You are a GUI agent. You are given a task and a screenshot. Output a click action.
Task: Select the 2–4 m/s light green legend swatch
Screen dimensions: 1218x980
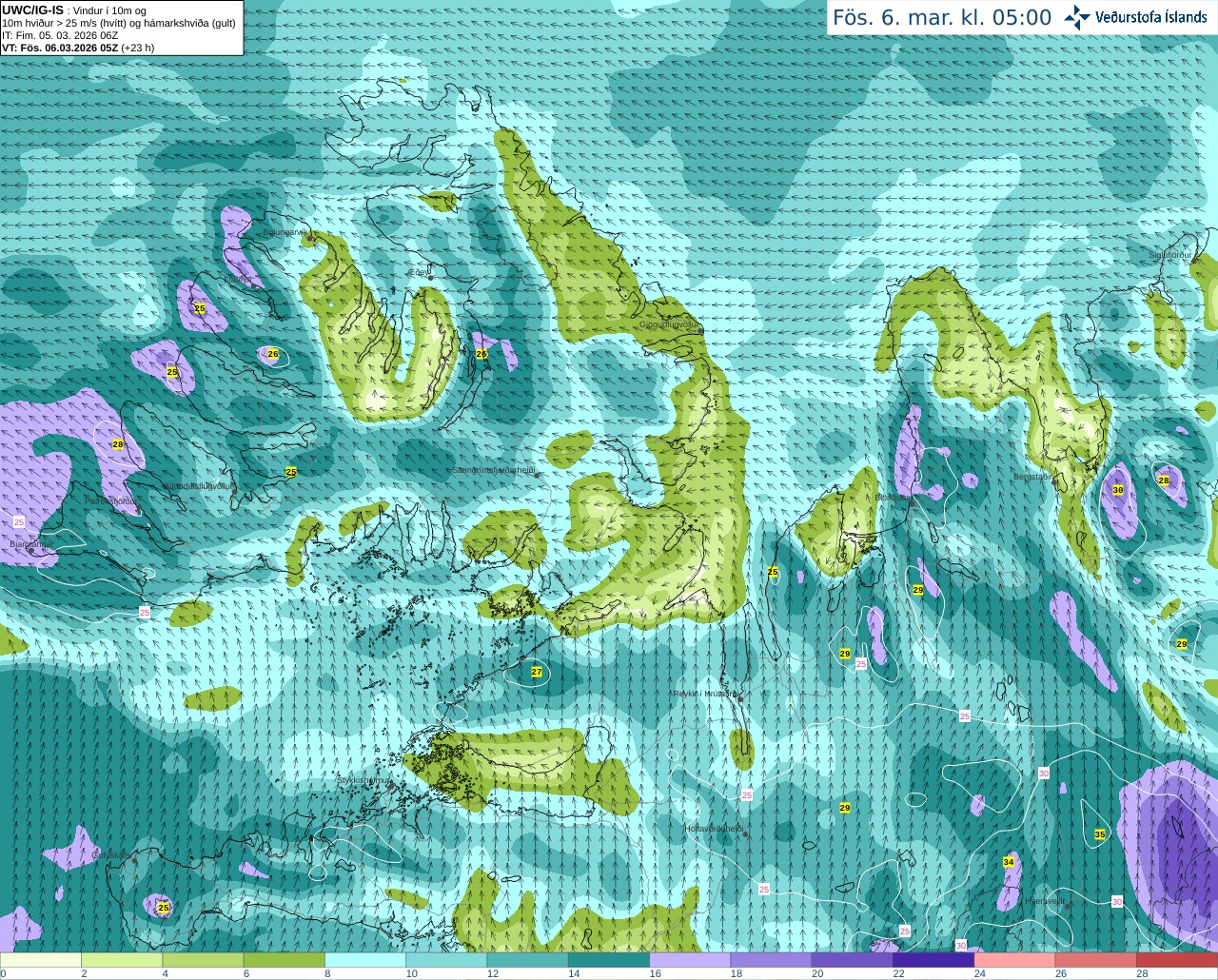tap(122, 960)
